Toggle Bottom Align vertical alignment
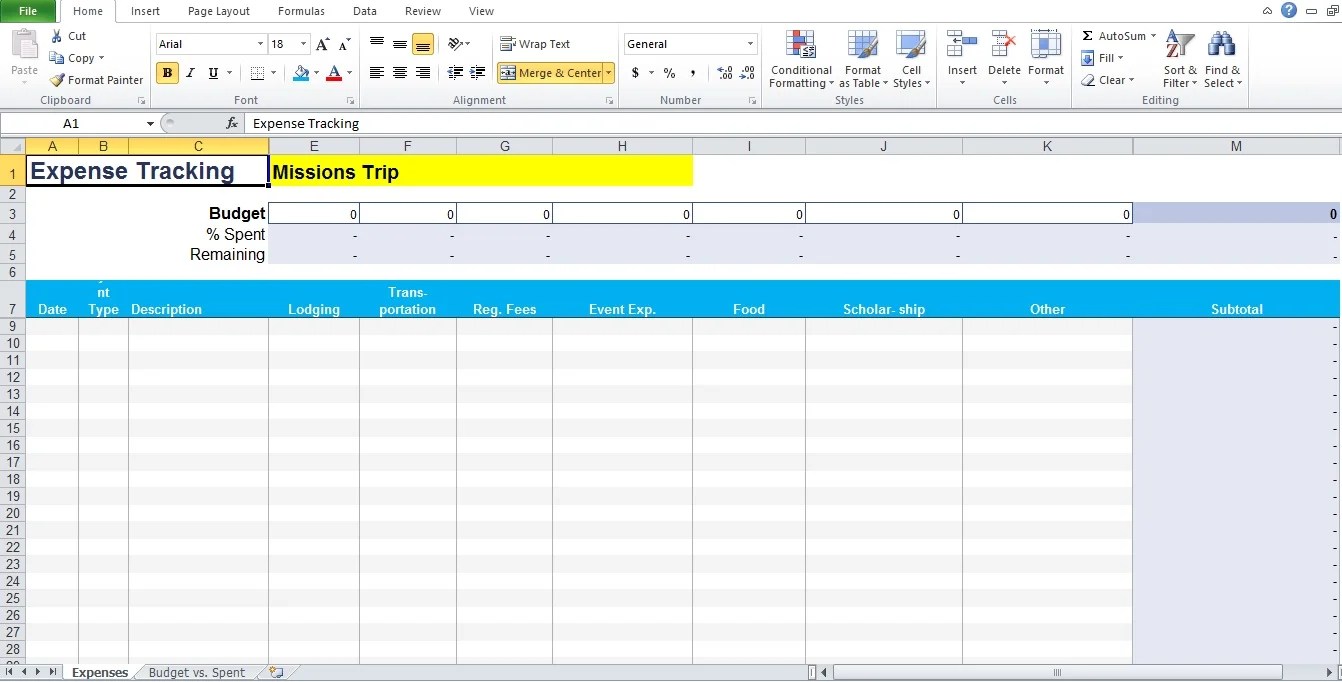Viewport: 1342px width, 682px height. (423, 44)
